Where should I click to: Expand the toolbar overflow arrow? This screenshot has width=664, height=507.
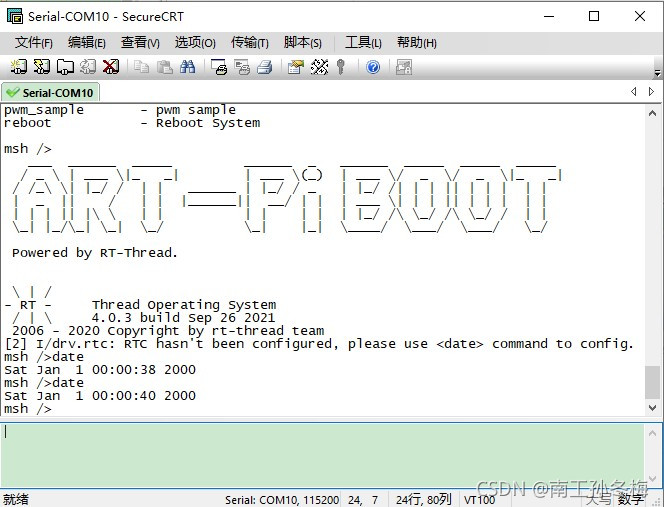click(657, 73)
